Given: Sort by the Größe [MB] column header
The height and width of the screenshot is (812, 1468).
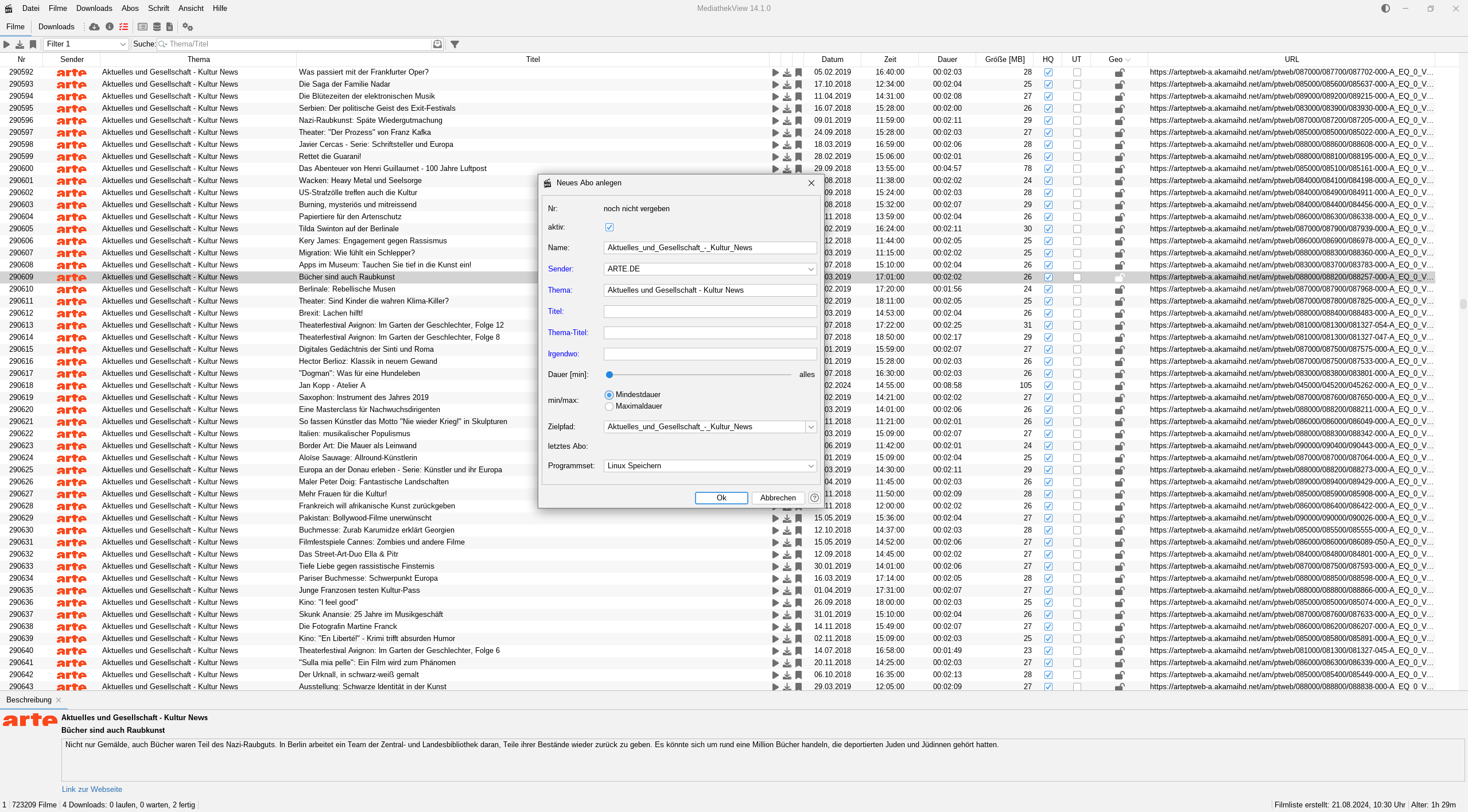Looking at the screenshot, I should point(1004,60).
